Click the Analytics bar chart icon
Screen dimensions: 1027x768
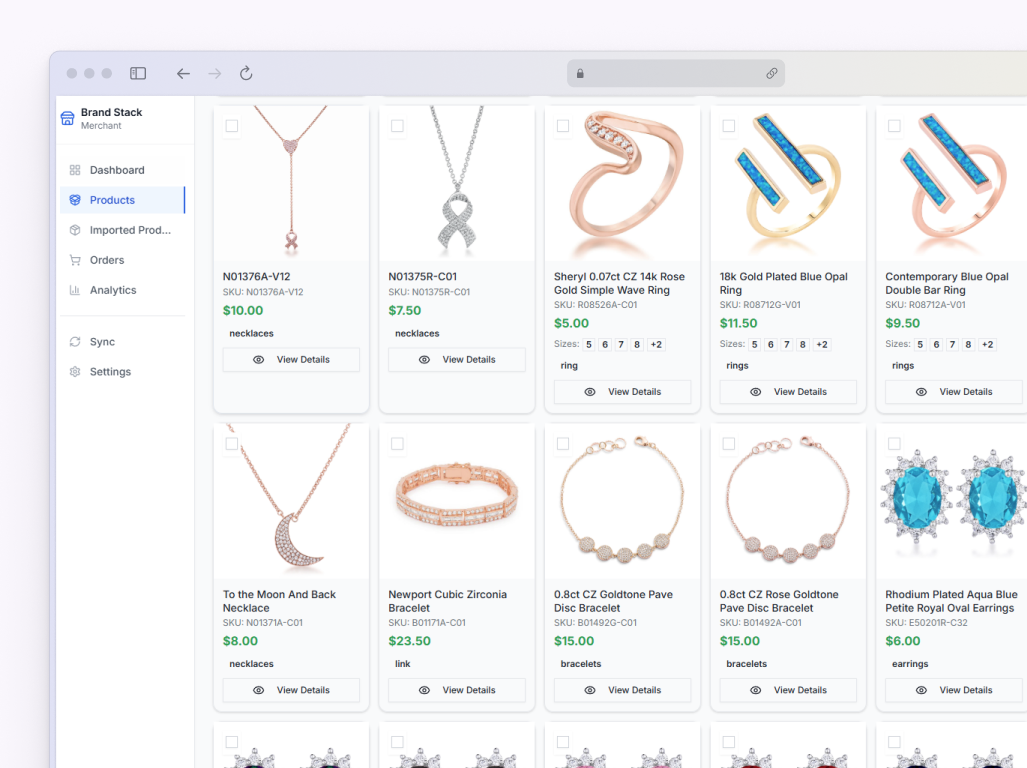[75, 290]
